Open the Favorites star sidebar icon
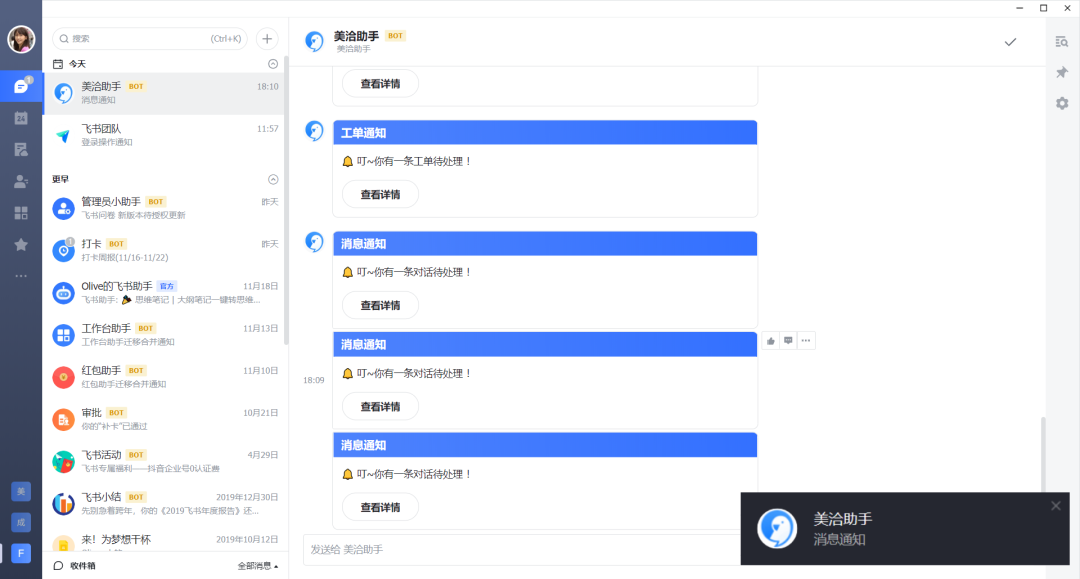This screenshot has width=1080, height=579. 21,244
